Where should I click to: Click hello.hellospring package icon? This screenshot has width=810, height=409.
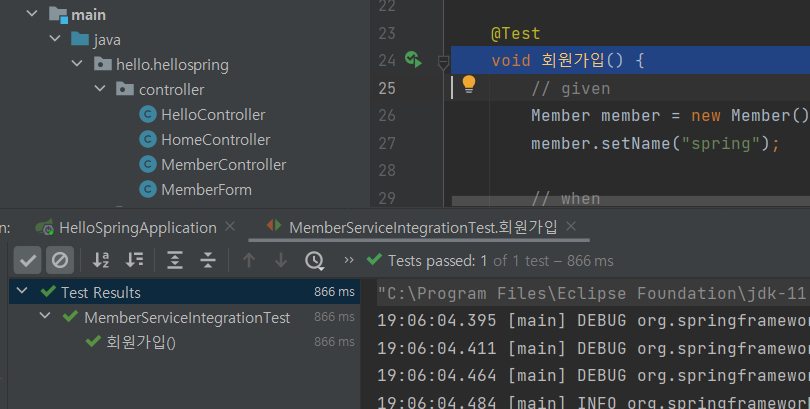pyautogui.click(x=102, y=64)
